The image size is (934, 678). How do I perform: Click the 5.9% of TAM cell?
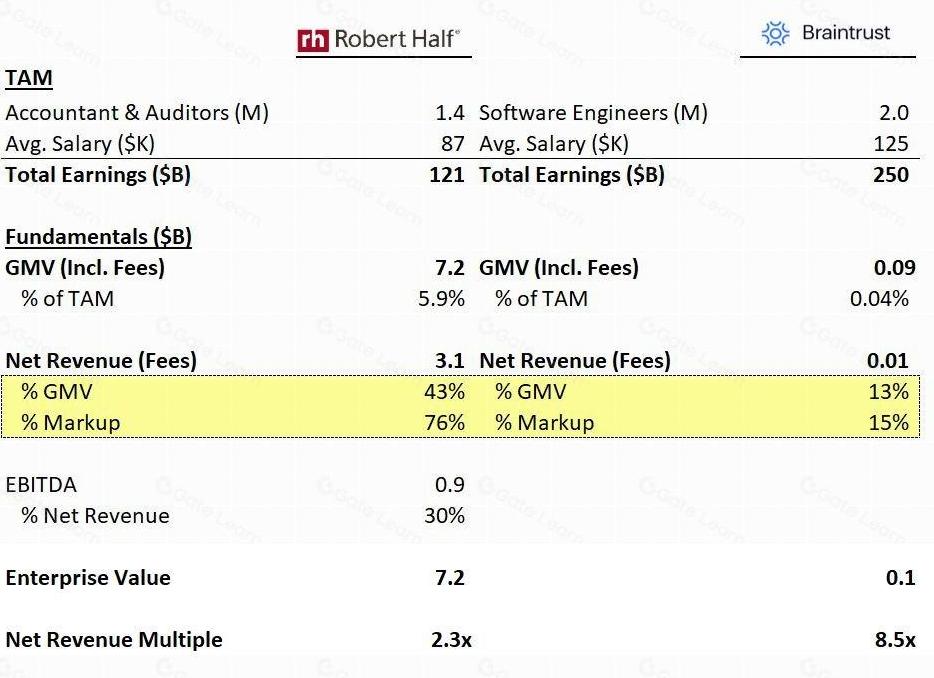click(x=440, y=299)
